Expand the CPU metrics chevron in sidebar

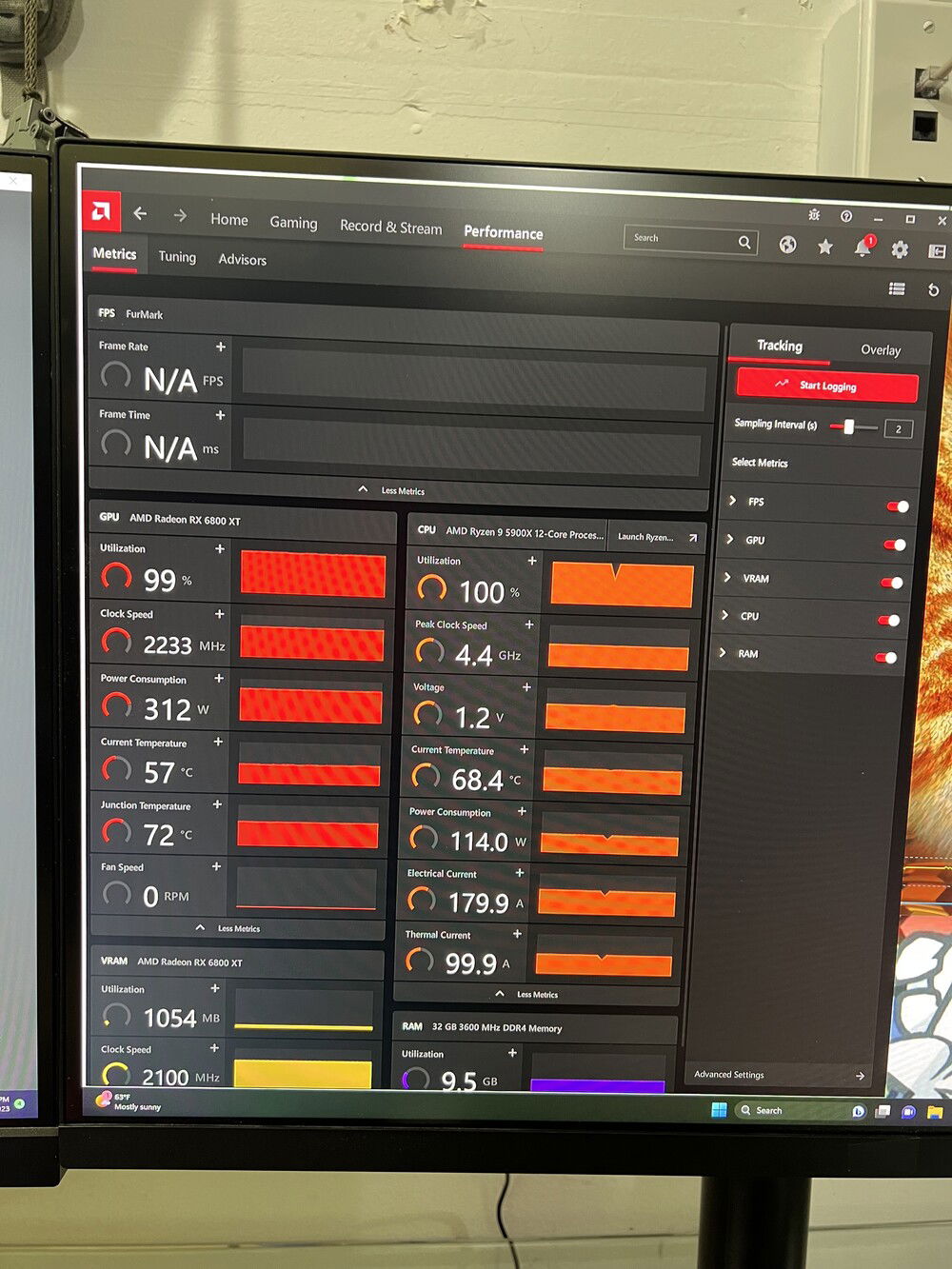pyautogui.click(x=724, y=615)
